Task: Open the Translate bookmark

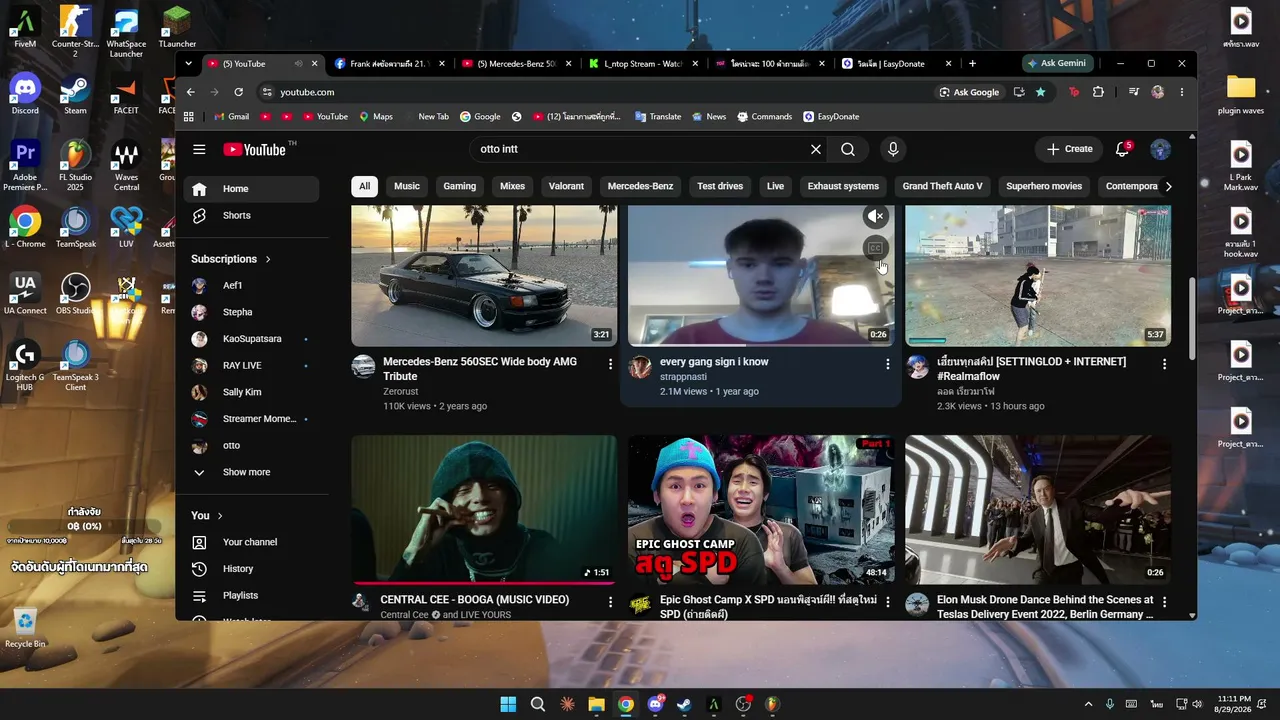Action: [658, 117]
